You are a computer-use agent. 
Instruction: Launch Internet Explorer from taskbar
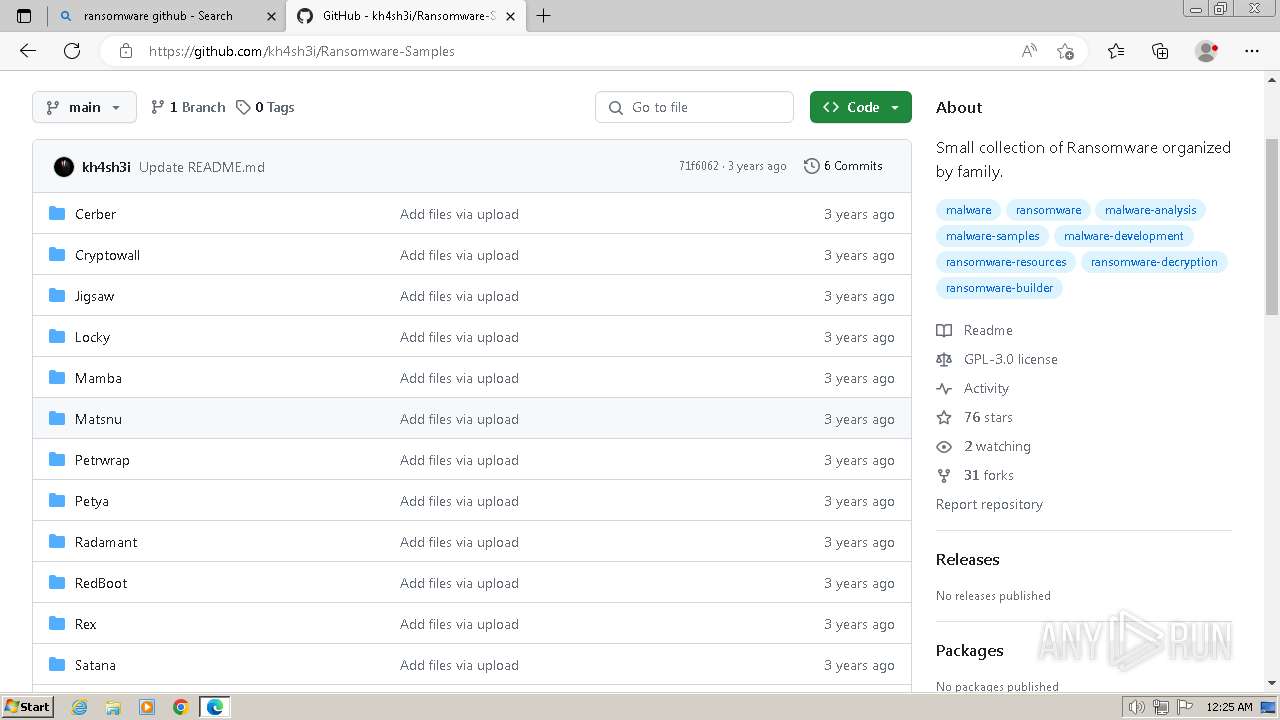(x=79, y=707)
